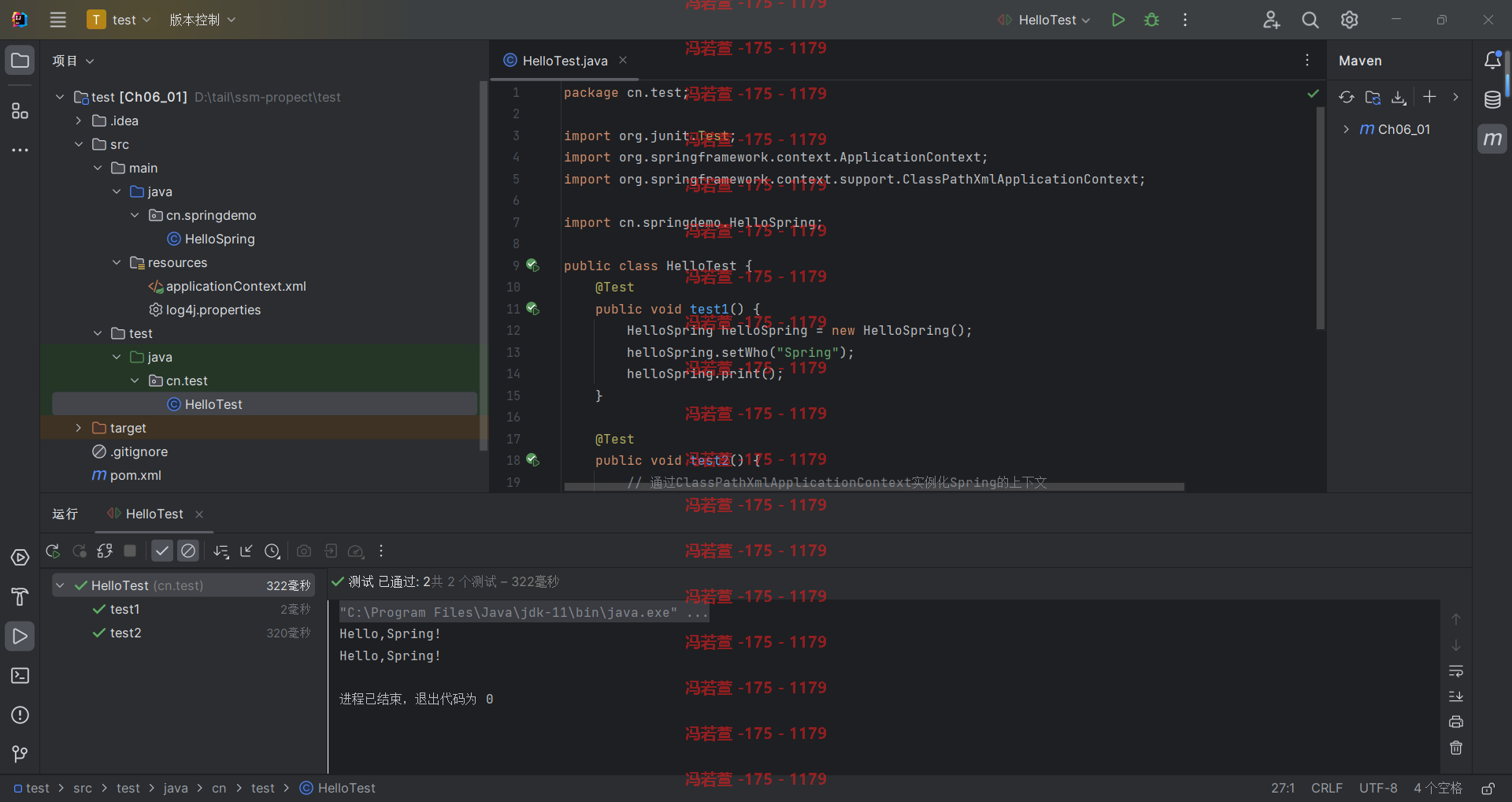1512x802 pixels.
Task: Clear console output with trash icon
Action: 1456,748
